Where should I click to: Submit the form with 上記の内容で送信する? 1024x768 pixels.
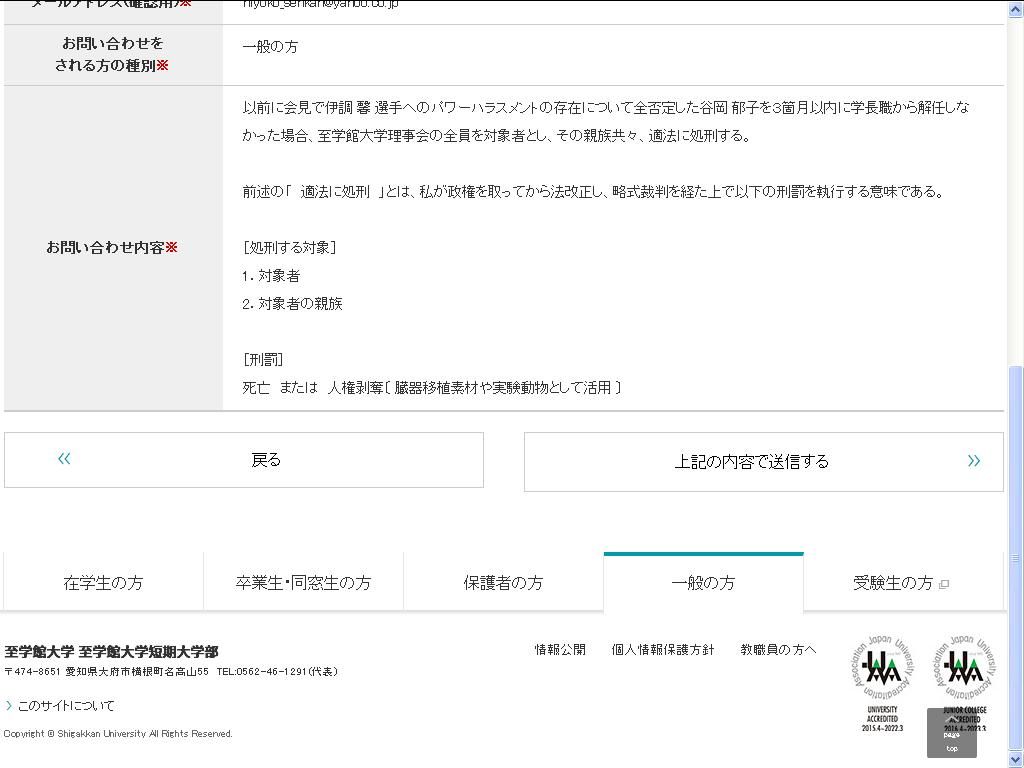pyautogui.click(x=763, y=462)
